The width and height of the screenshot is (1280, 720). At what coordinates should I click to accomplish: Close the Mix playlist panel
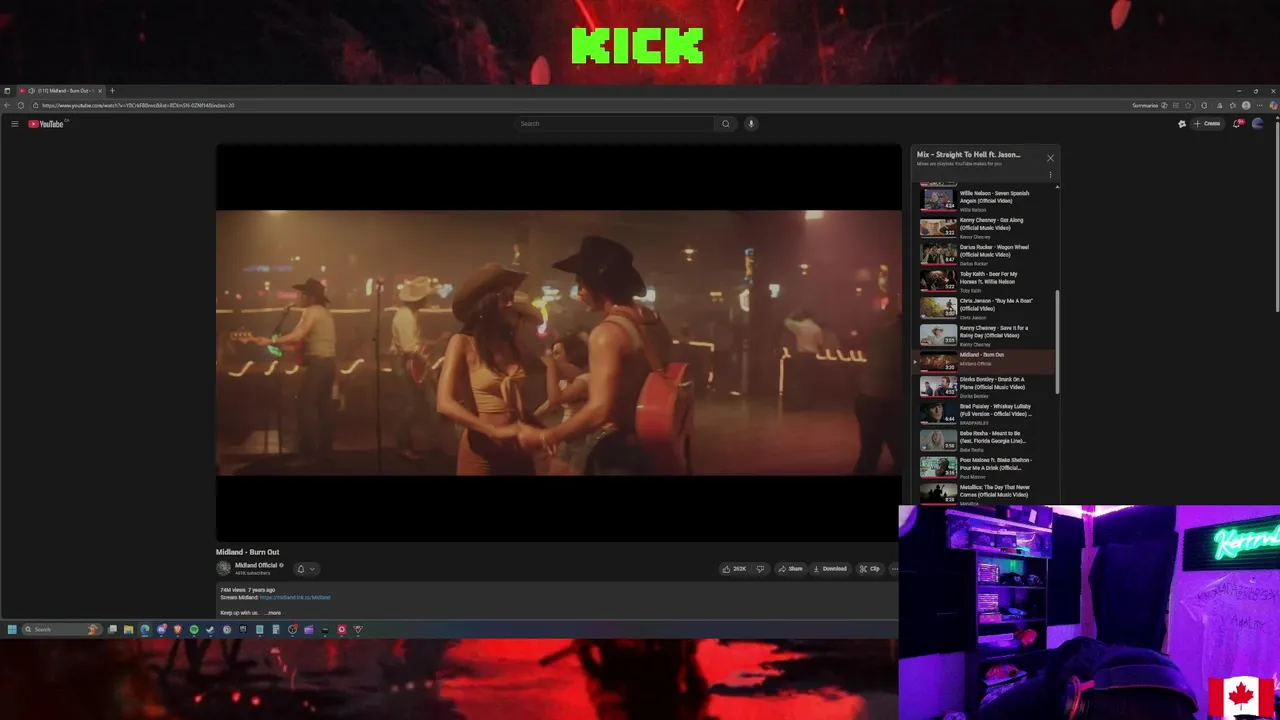click(1050, 158)
